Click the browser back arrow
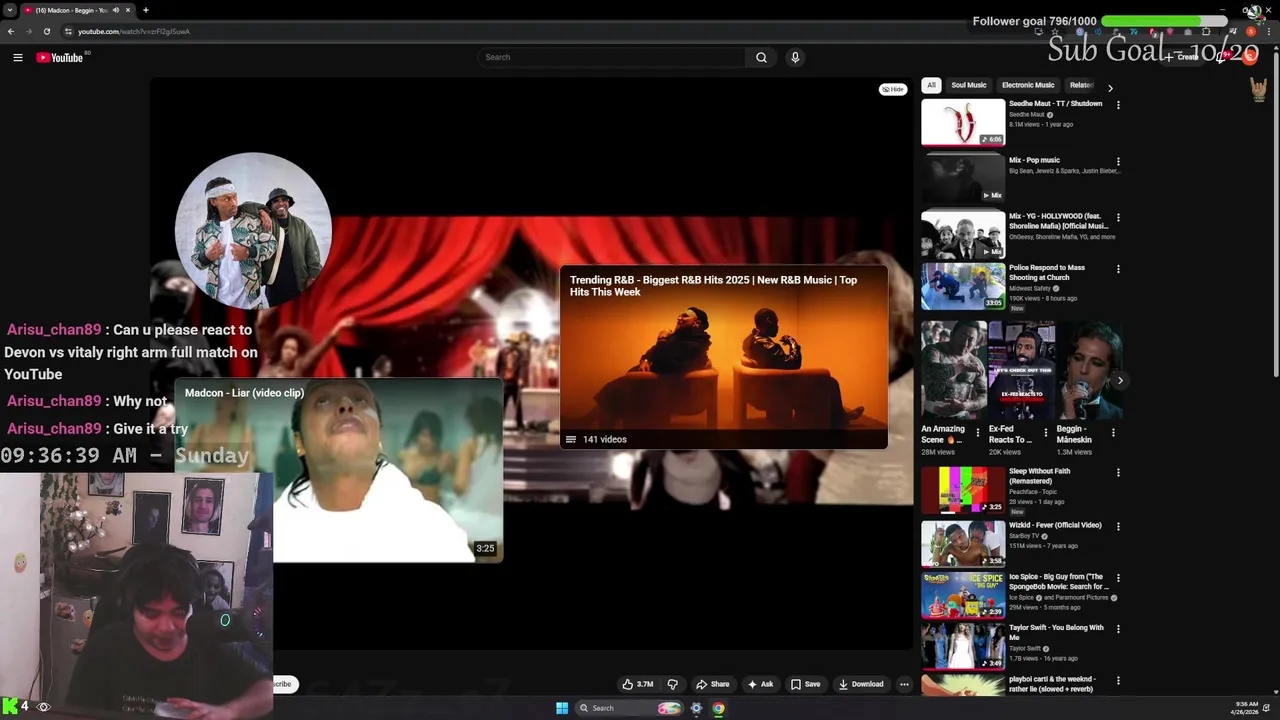The height and width of the screenshot is (720, 1280). 11,31
